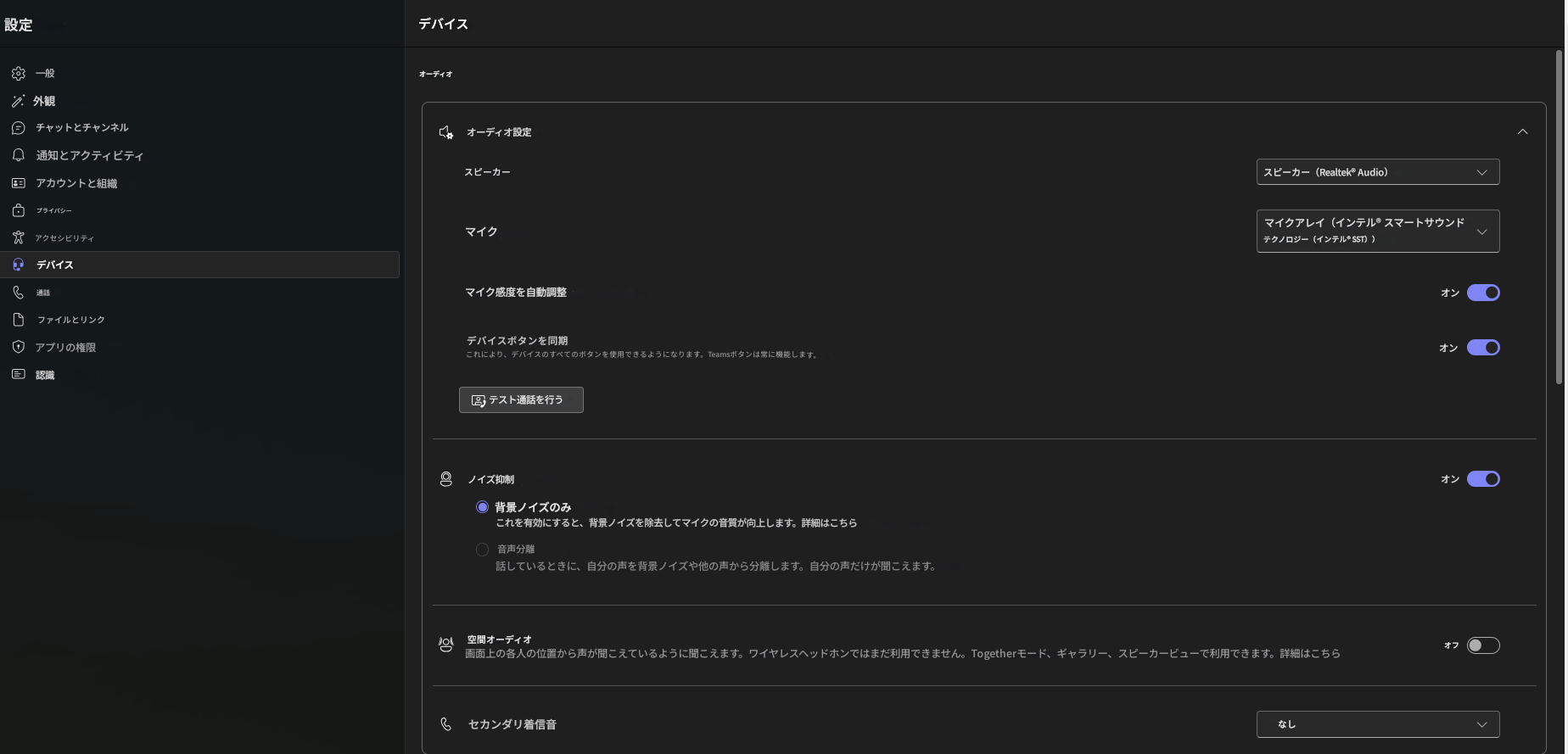Switch to プライバシー settings
Image resolution: width=1568 pixels, height=754 pixels.
point(199,210)
